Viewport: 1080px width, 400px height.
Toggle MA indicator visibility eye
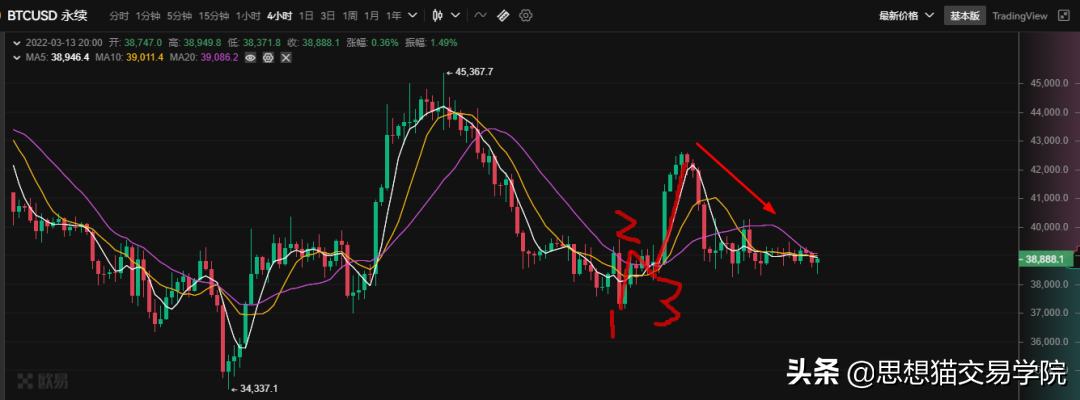coord(251,57)
